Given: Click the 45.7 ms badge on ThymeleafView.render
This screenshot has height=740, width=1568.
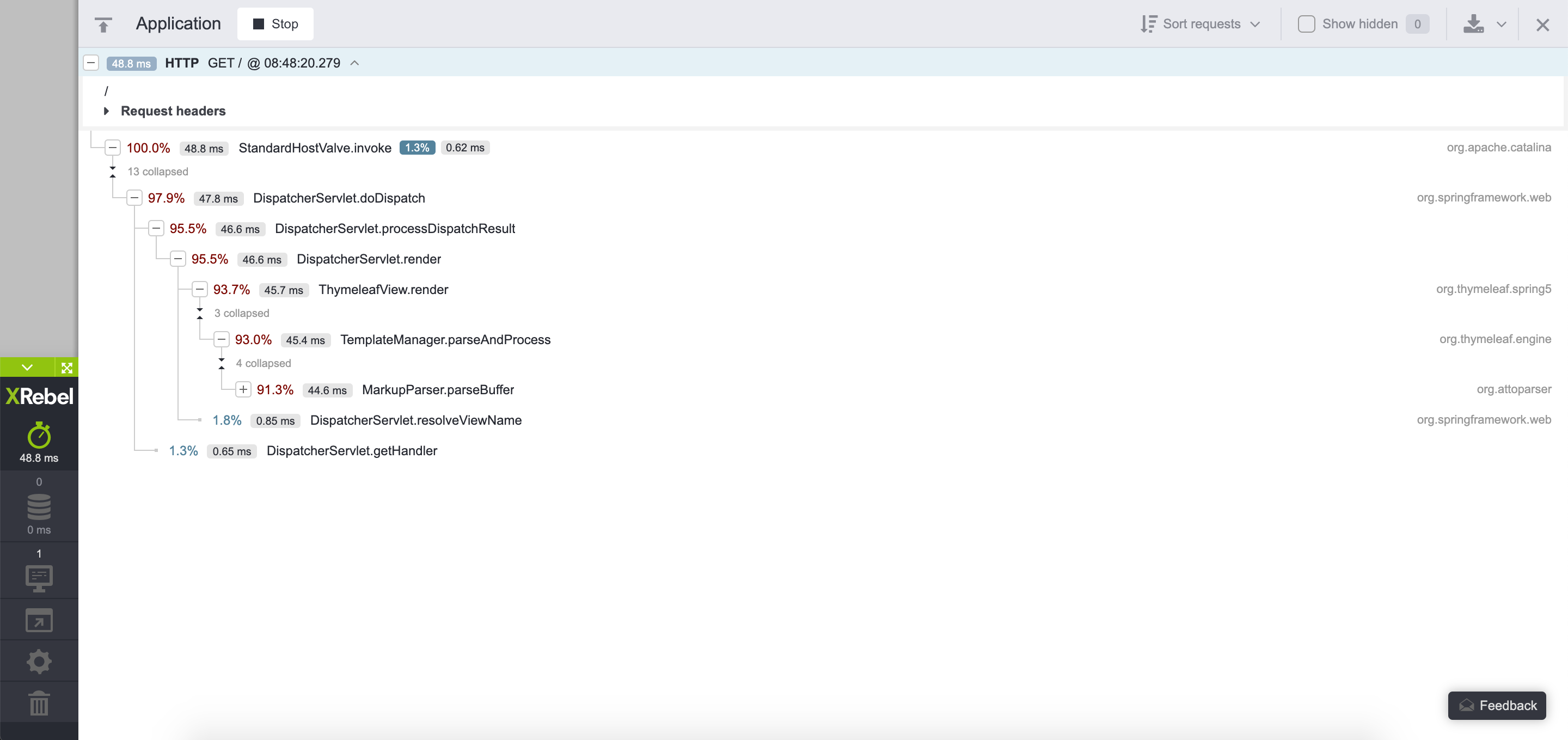Looking at the screenshot, I should (284, 290).
